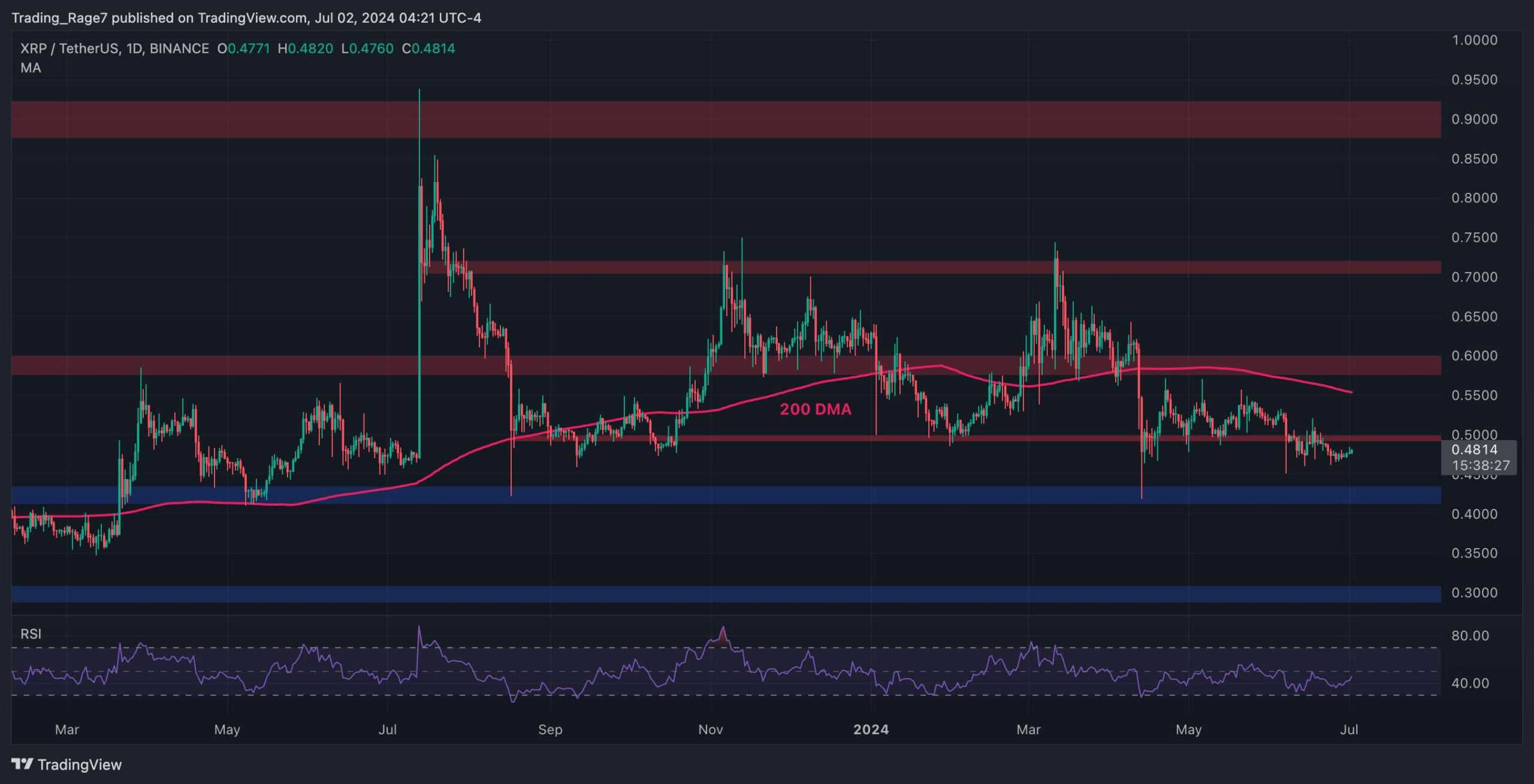Viewport: 1534px width, 784px height.
Task: Click the 0.8000 price axis label
Action: [1474, 198]
